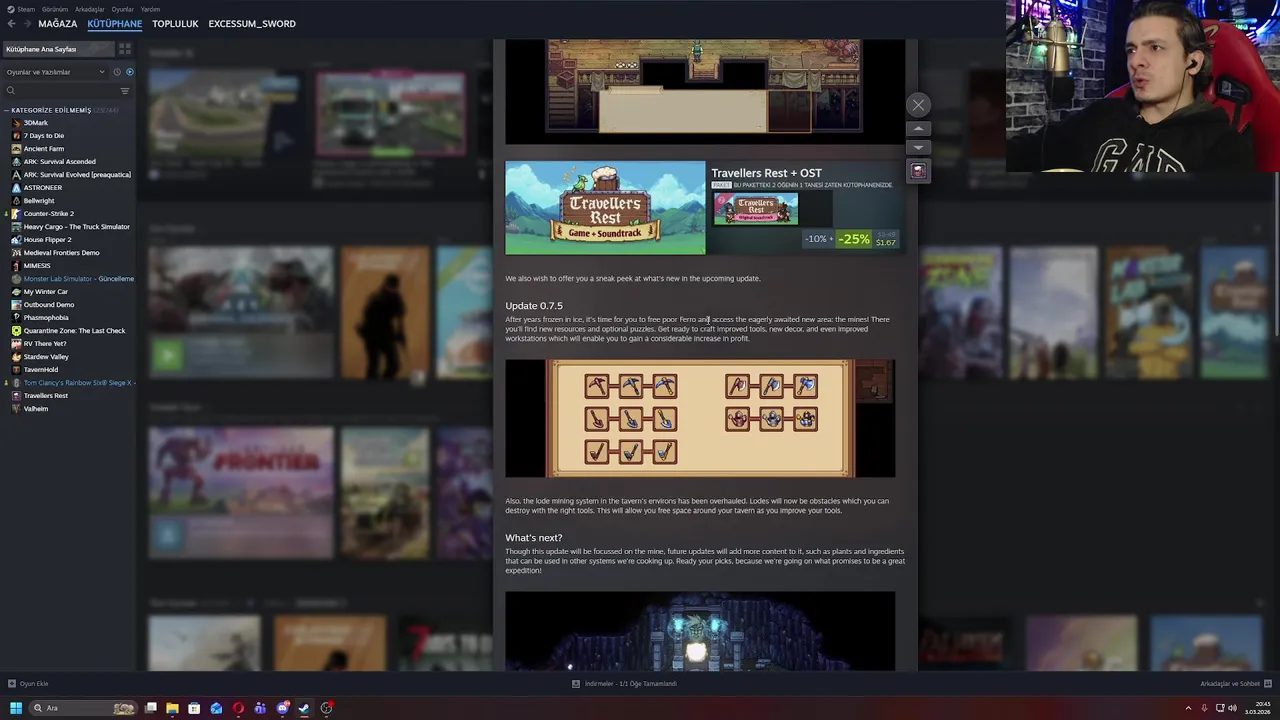Click the tools upgrade chart image
The height and width of the screenshot is (720, 1280).
pyautogui.click(x=700, y=418)
